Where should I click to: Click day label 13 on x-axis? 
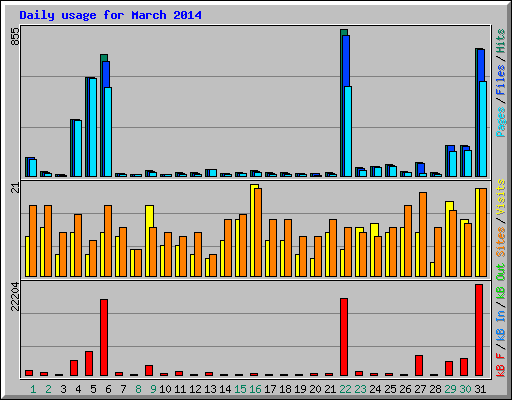(x=210, y=389)
